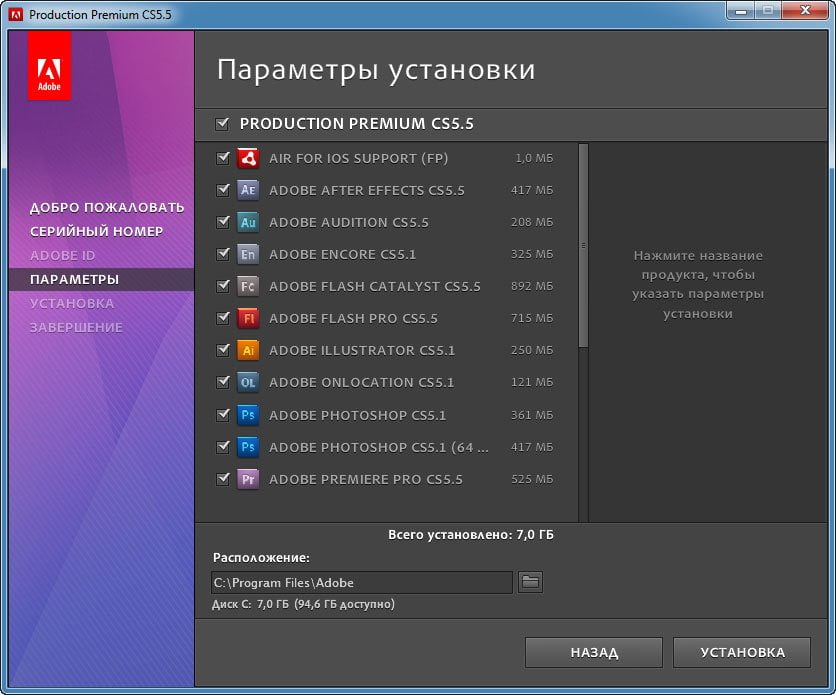Select the ADOBE FLASH PRO CS5.5 name
The image size is (836, 695).
coord(353,318)
